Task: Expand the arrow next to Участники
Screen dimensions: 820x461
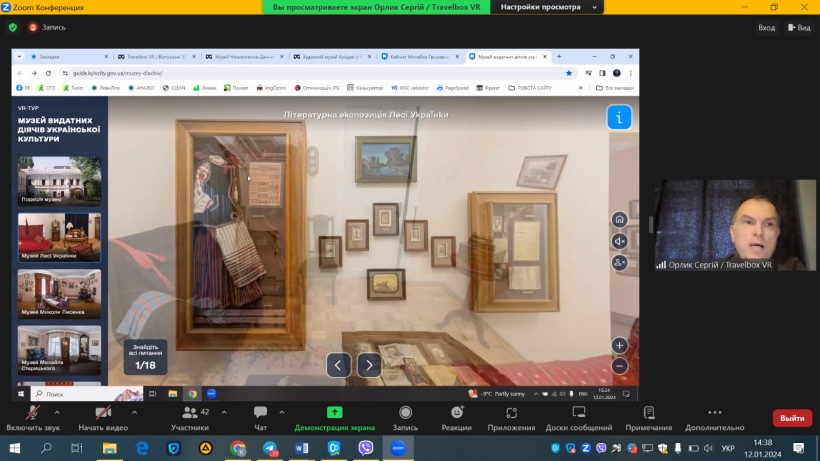Action: 224,412
